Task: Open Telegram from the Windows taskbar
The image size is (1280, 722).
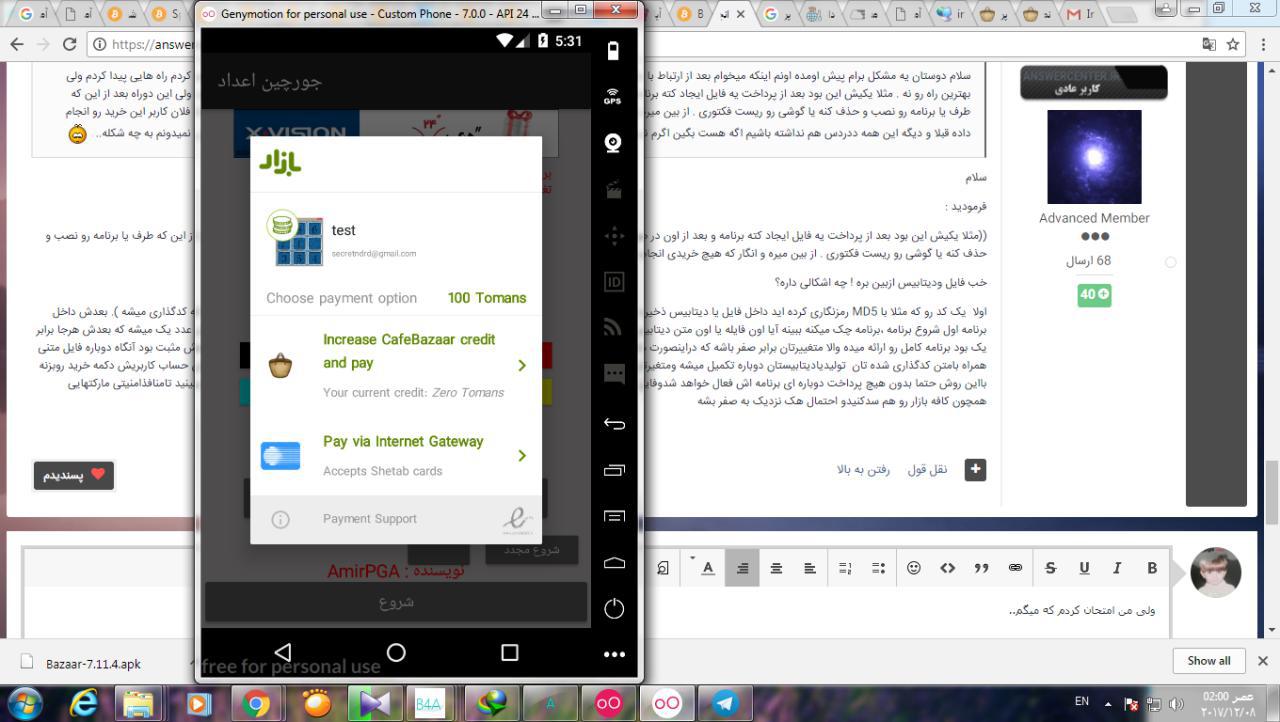Action: tap(725, 703)
